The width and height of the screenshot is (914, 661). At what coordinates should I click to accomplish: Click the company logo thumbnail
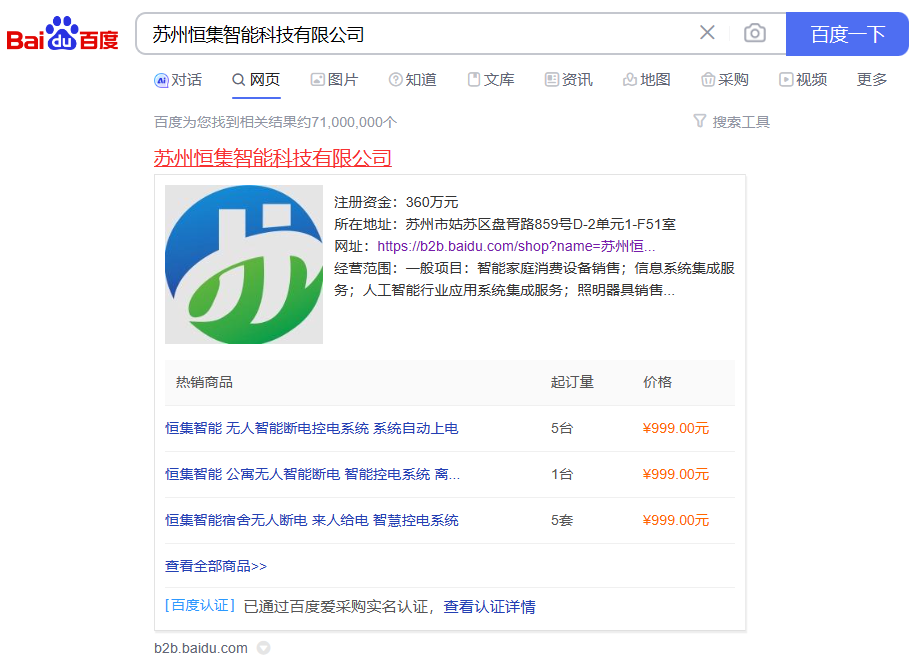tap(244, 264)
